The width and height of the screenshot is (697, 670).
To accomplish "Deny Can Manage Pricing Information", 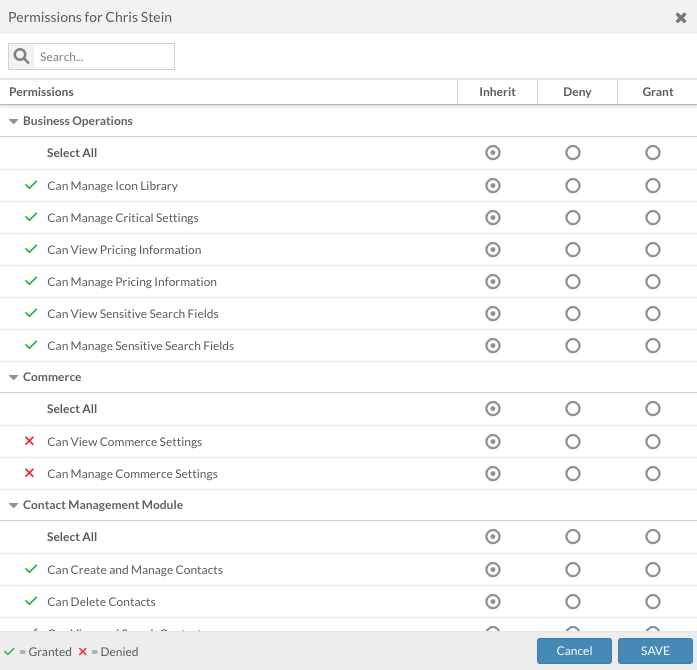I will tap(573, 281).
